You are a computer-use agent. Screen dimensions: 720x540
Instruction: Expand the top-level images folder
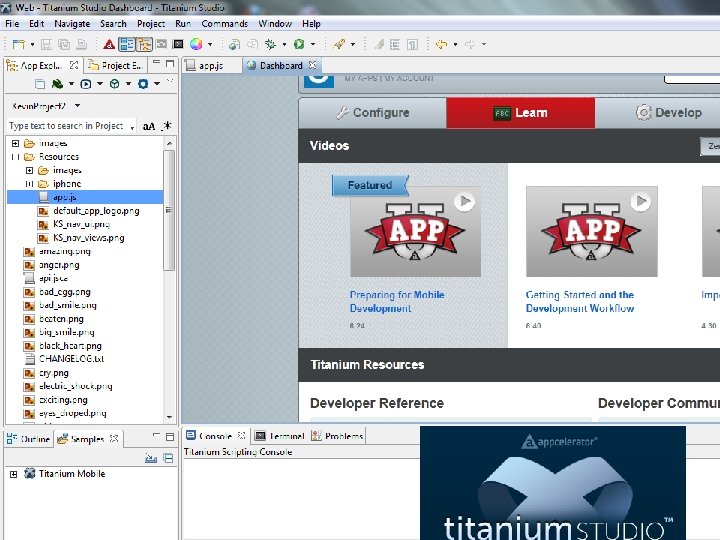tap(16, 143)
